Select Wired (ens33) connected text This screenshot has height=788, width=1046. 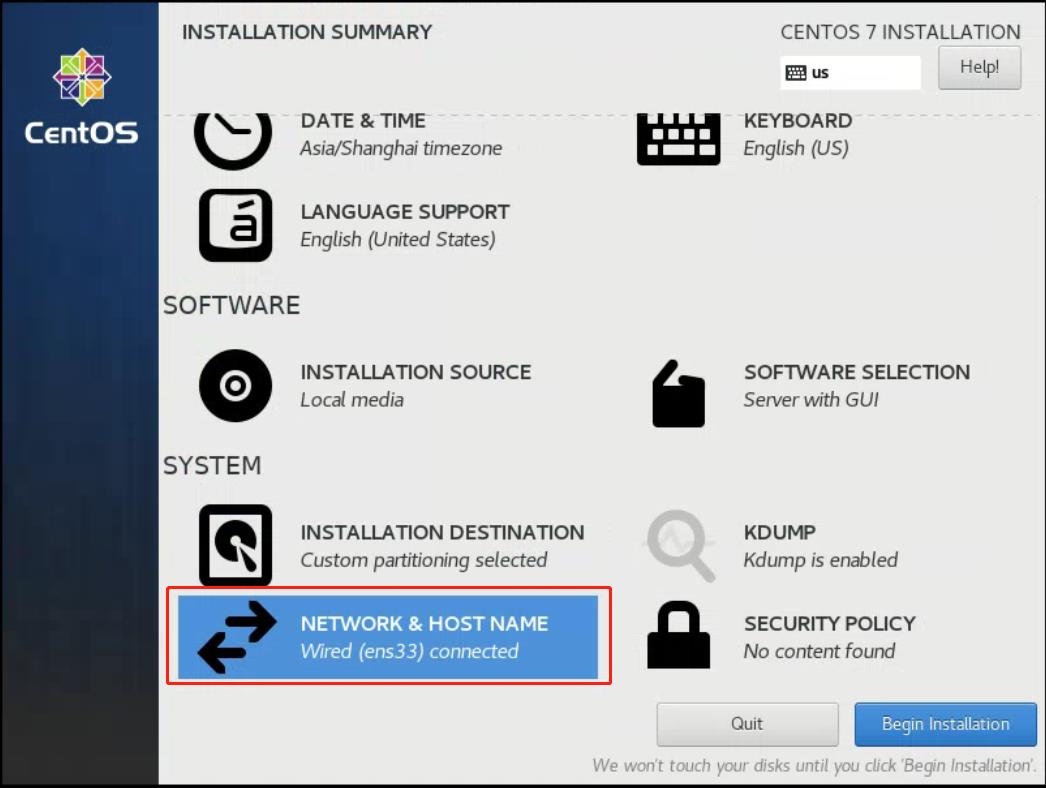click(409, 651)
